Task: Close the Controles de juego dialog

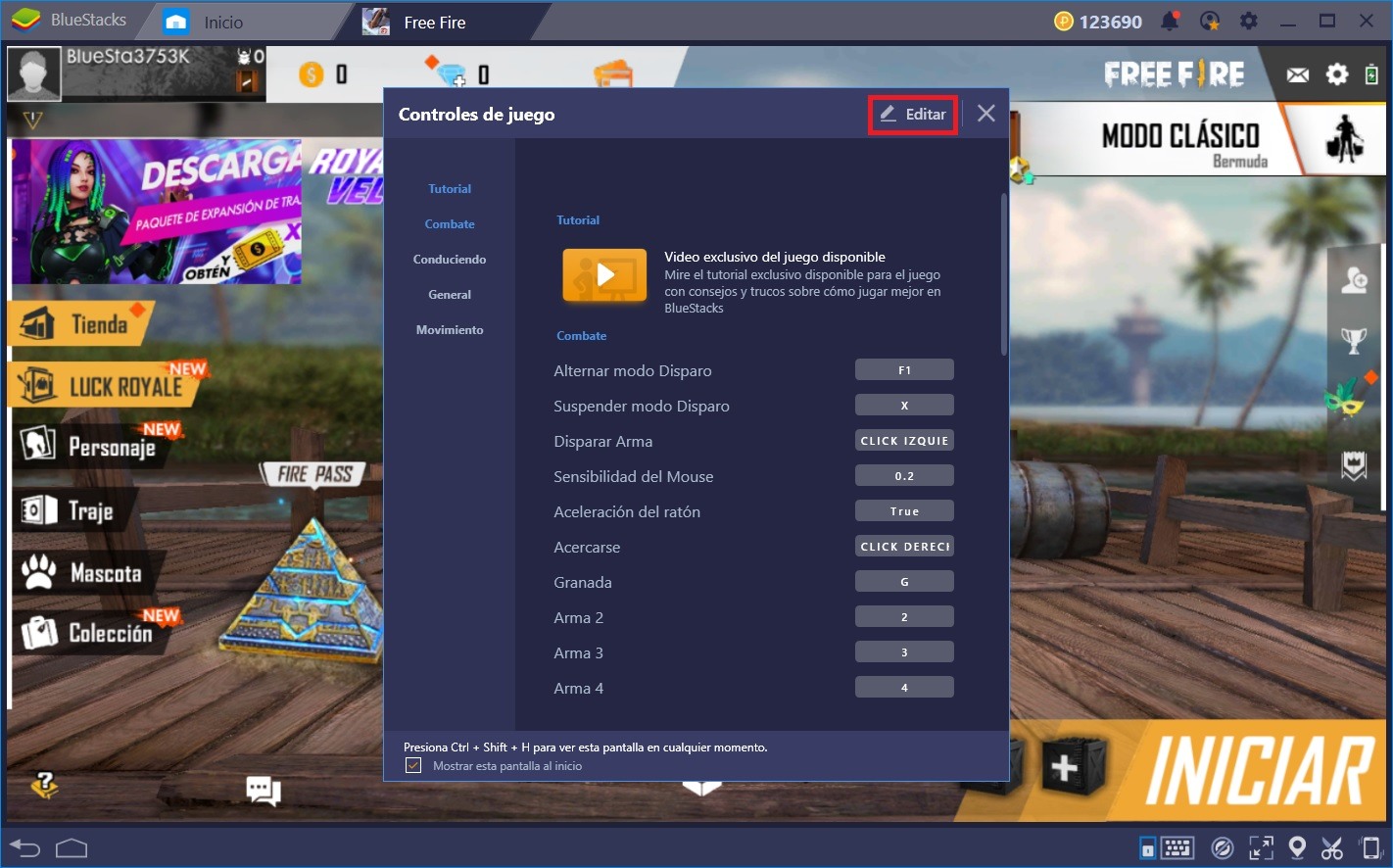Action: (985, 114)
